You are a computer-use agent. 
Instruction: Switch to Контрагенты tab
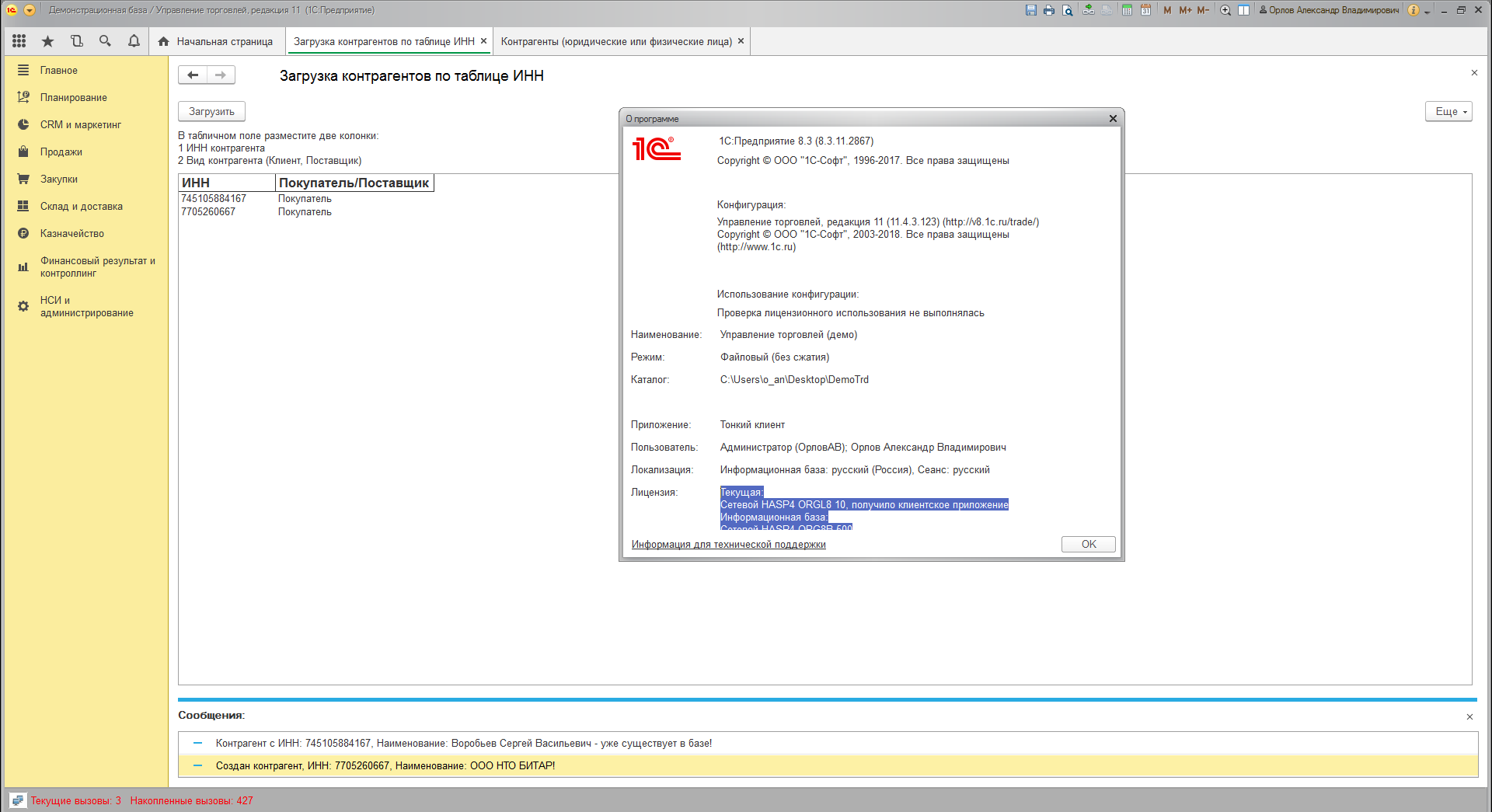pyautogui.click(x=616, y=41)
